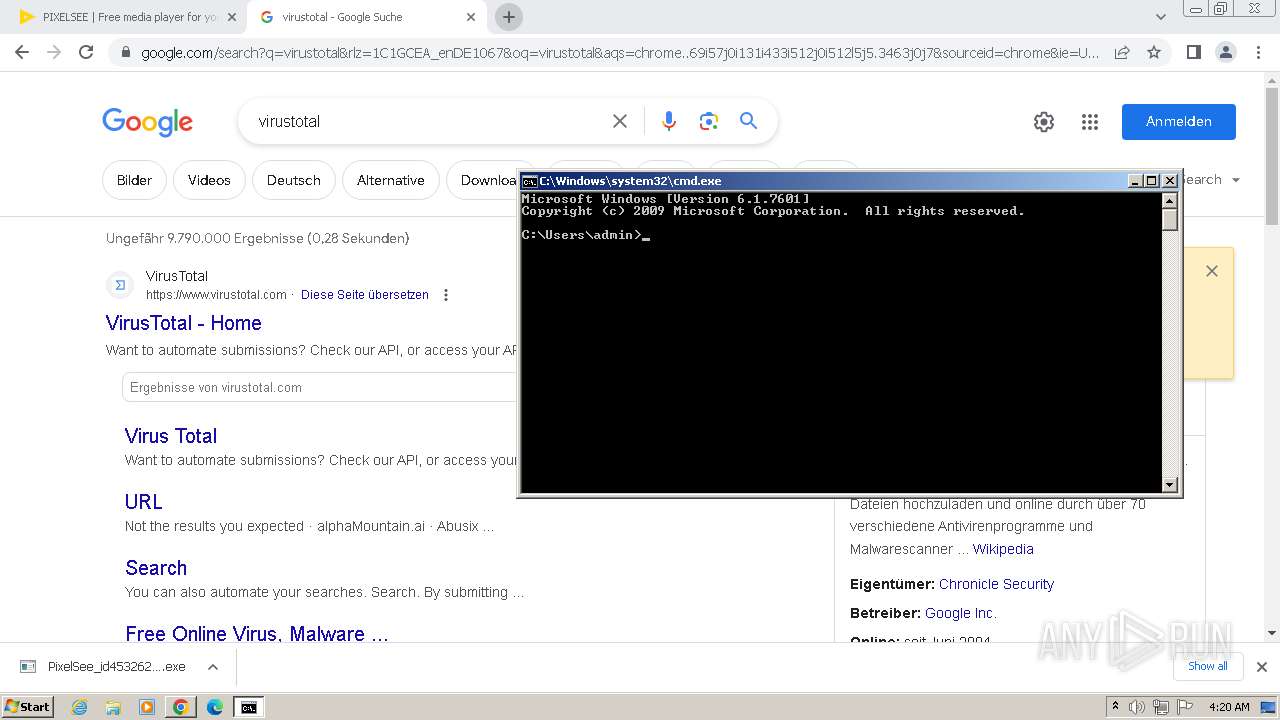Click the taskbar clock 4:20 AM
The image size is (1280, 720).
pyautogui.click(x=1229, y=707)
